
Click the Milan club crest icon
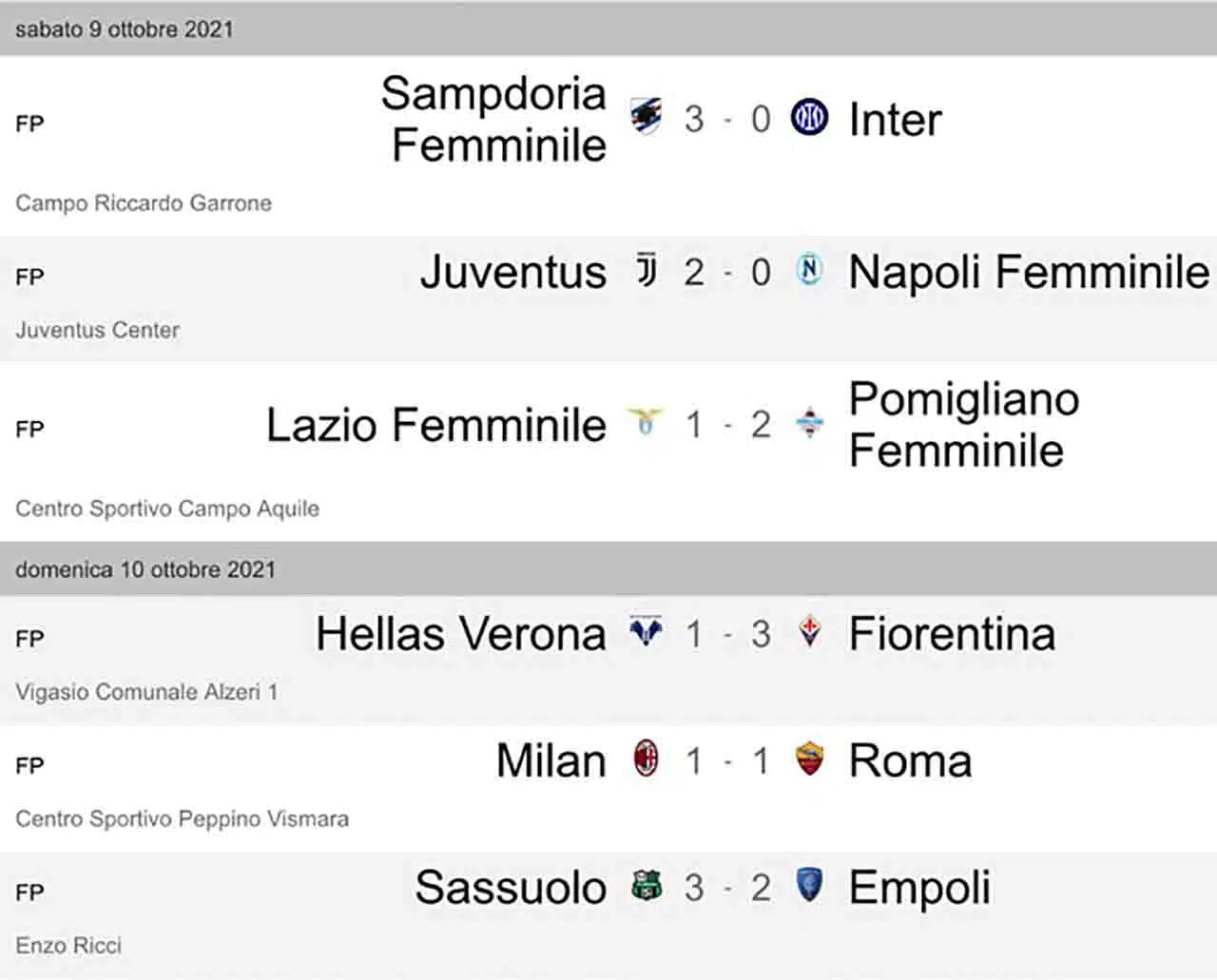(x=647, y=759)
